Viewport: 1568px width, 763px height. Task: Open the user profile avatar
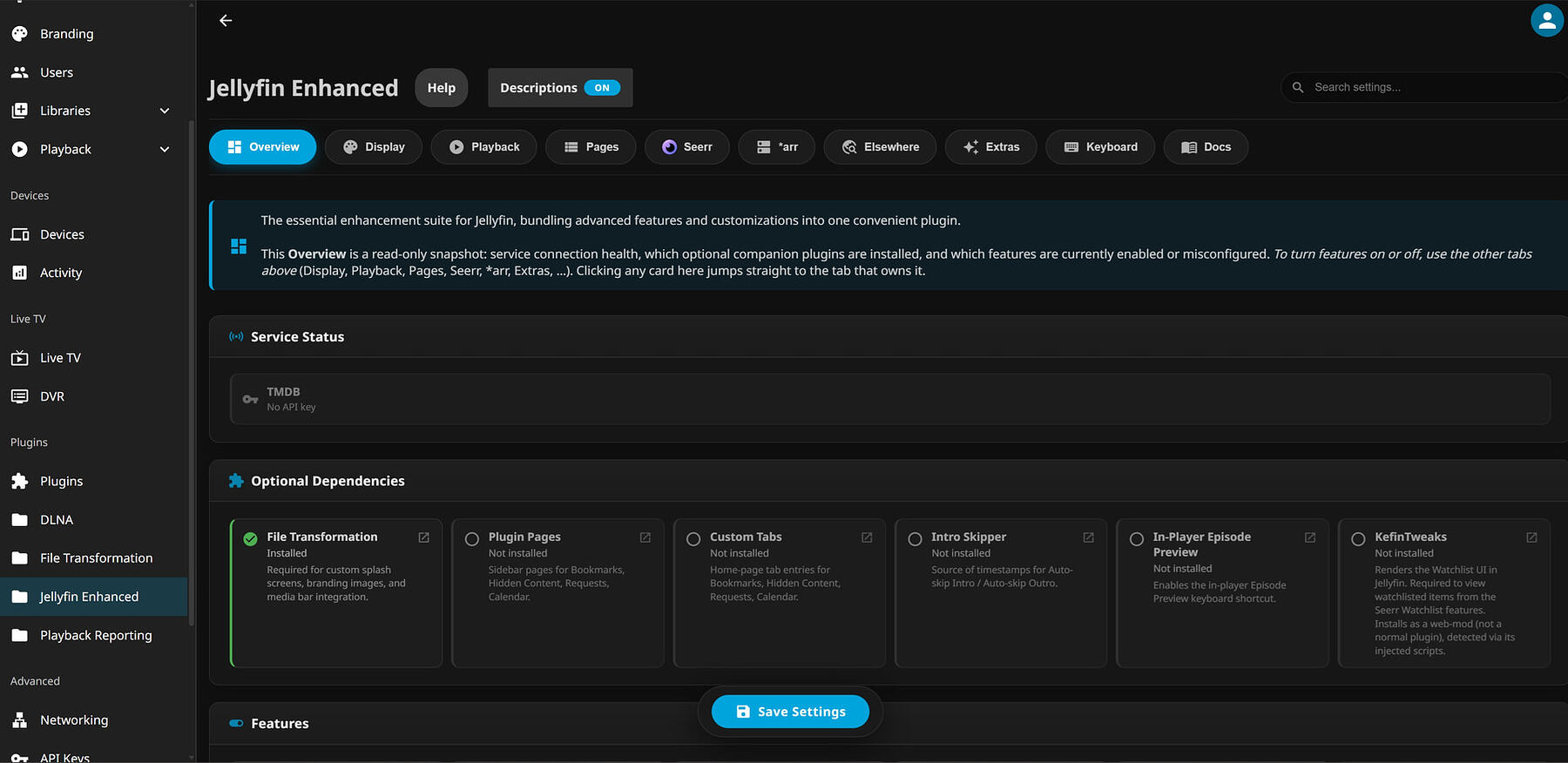pyautogui.click(x=1547, y=21)
